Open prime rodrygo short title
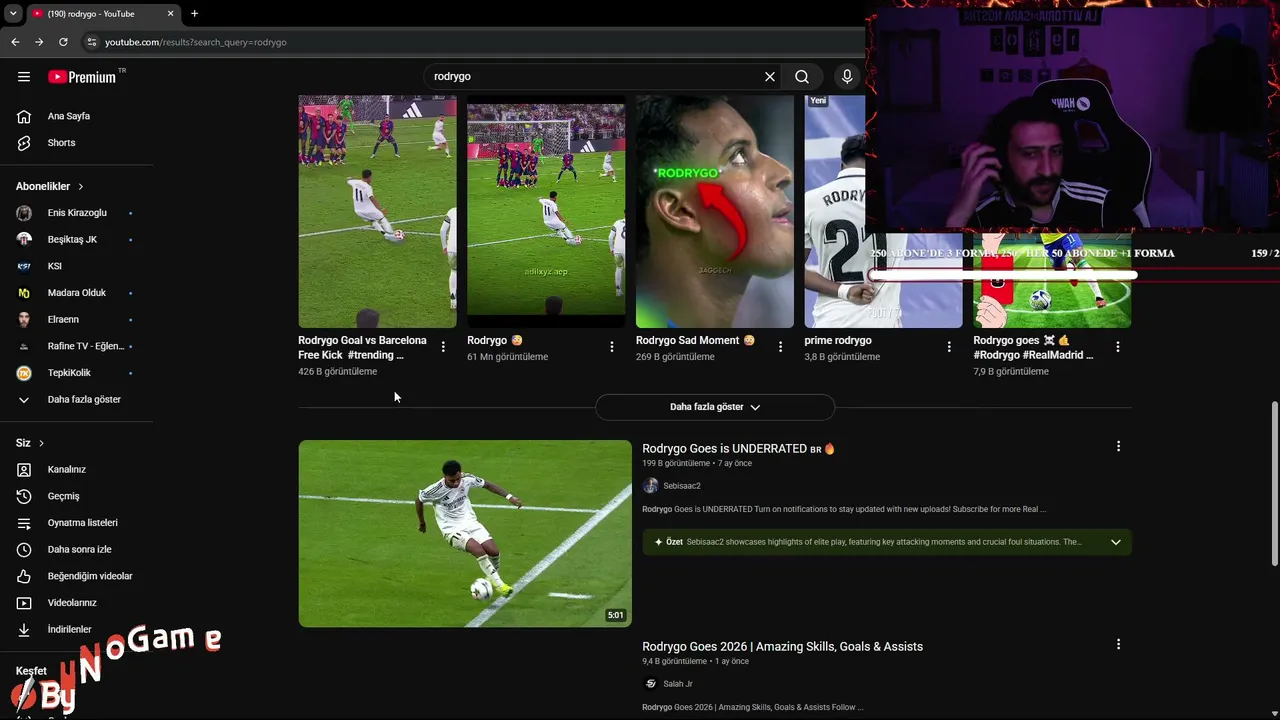 pos(838,341)
